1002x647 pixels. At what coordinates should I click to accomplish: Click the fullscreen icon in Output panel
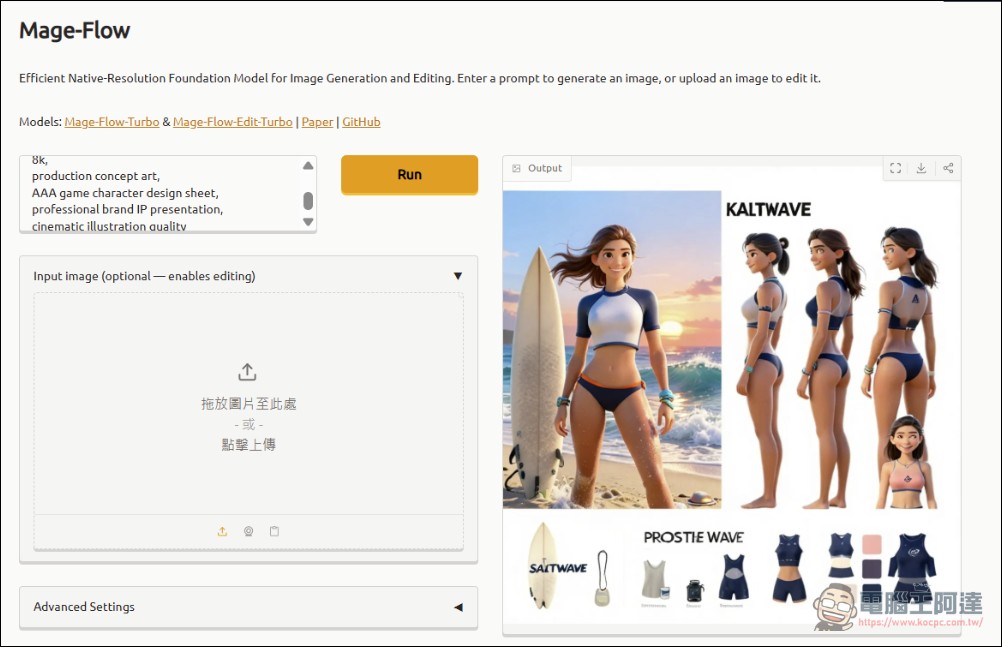tap(895, 168)
